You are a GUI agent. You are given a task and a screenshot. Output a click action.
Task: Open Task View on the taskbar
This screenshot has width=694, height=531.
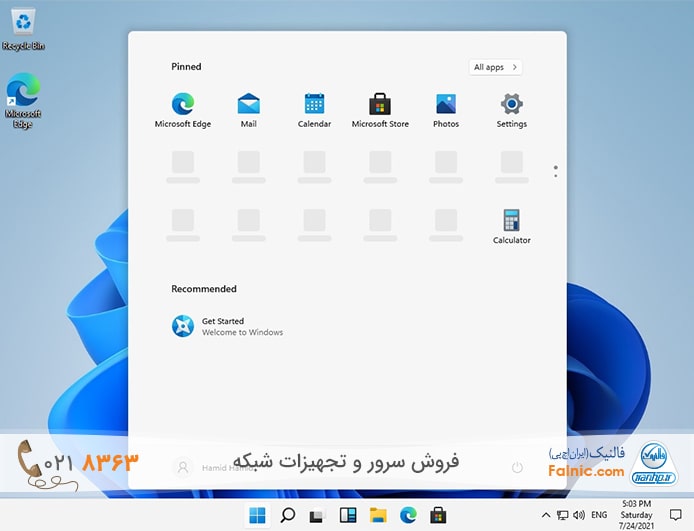[x=317, y=516]
